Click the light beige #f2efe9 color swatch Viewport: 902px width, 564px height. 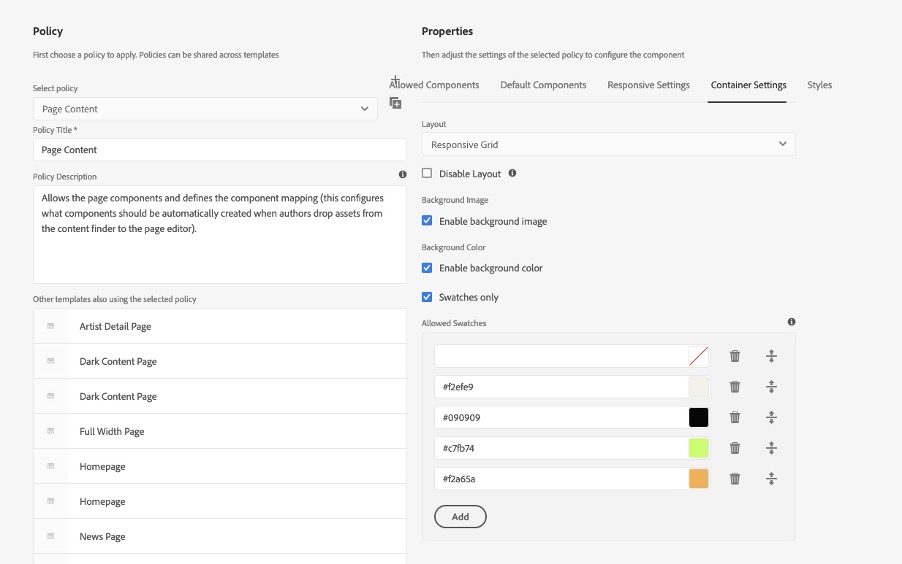coord(698,387)
